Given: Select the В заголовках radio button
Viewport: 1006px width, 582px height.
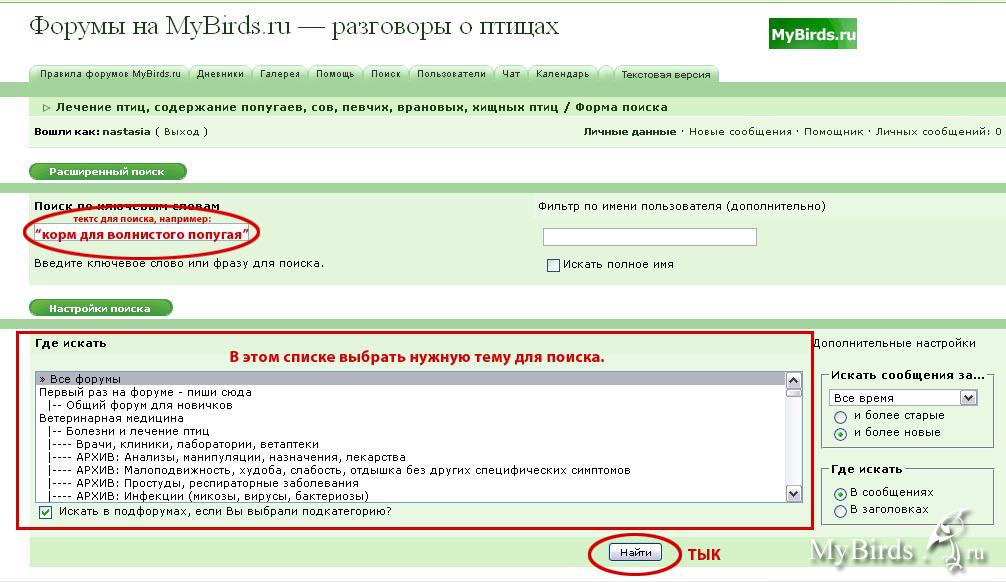Looking at the screenshot, I should (840, 511).
